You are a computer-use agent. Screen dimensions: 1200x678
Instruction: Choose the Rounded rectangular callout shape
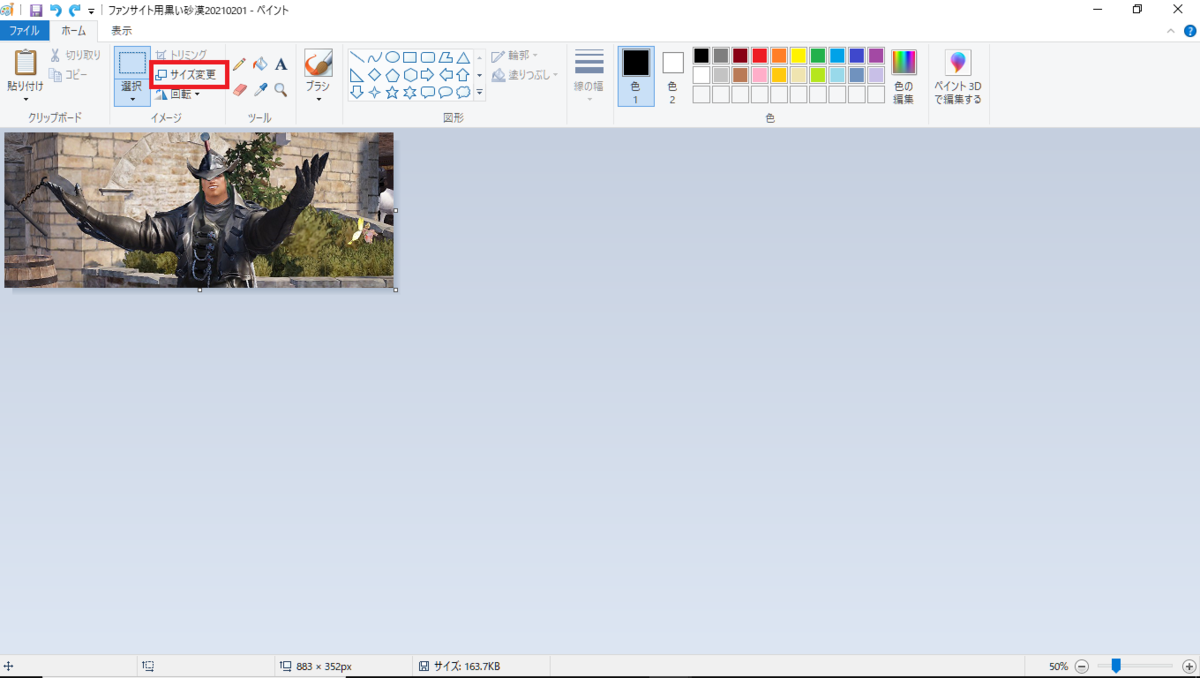428,93
